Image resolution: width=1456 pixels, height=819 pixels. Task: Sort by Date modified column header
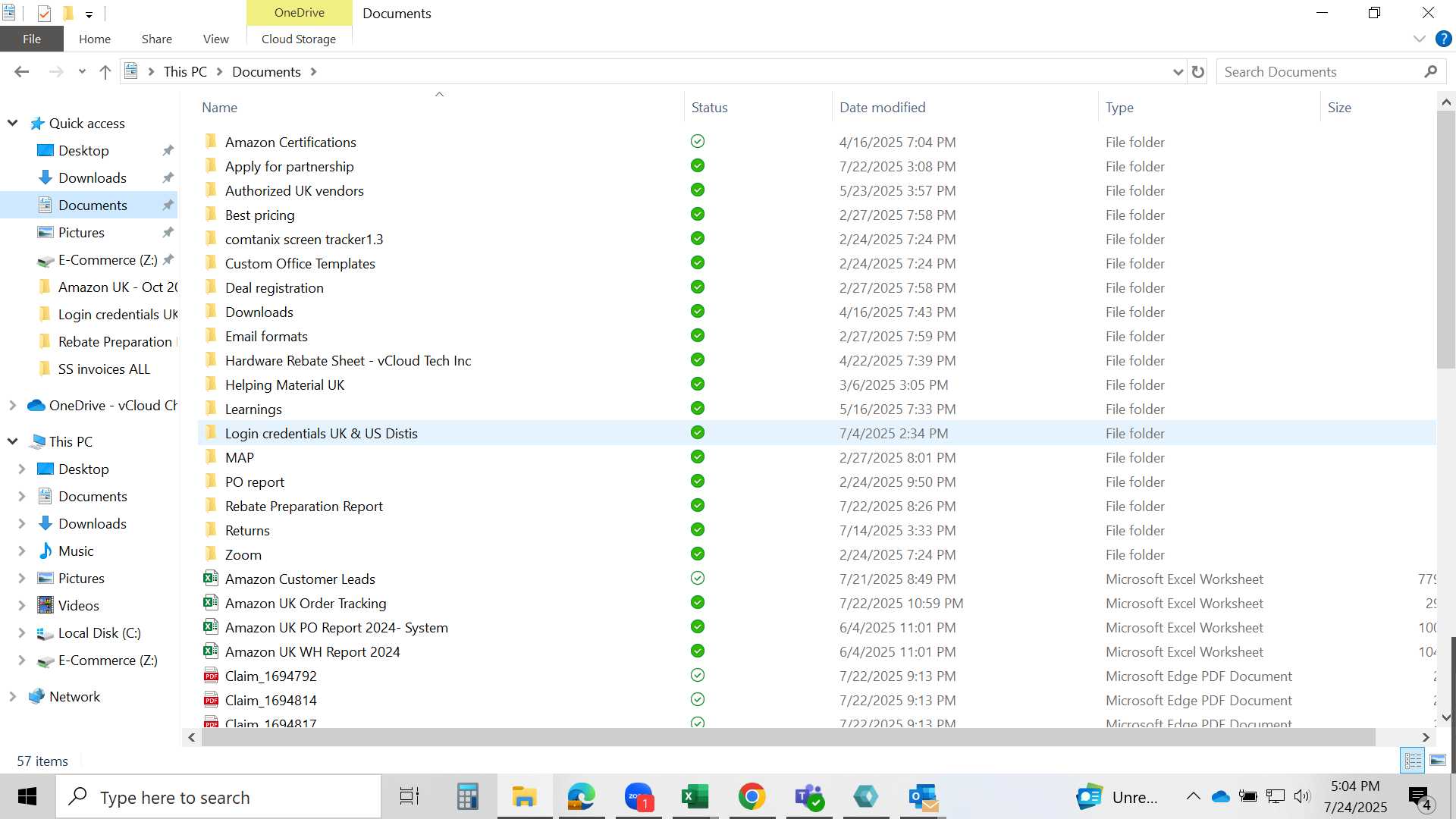[x=882, y=108]
